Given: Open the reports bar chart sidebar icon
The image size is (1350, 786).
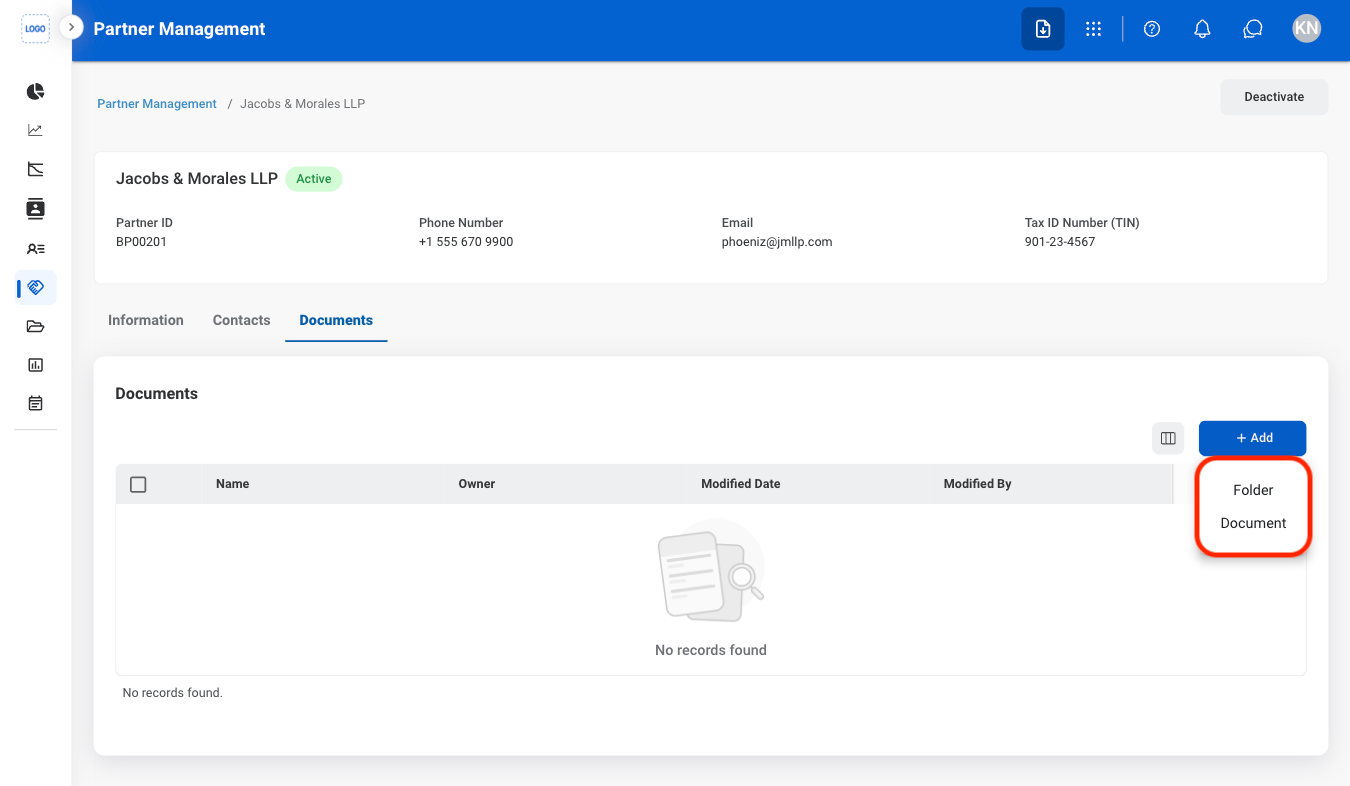Looking at the screenshot, I should tap(36, 365).
